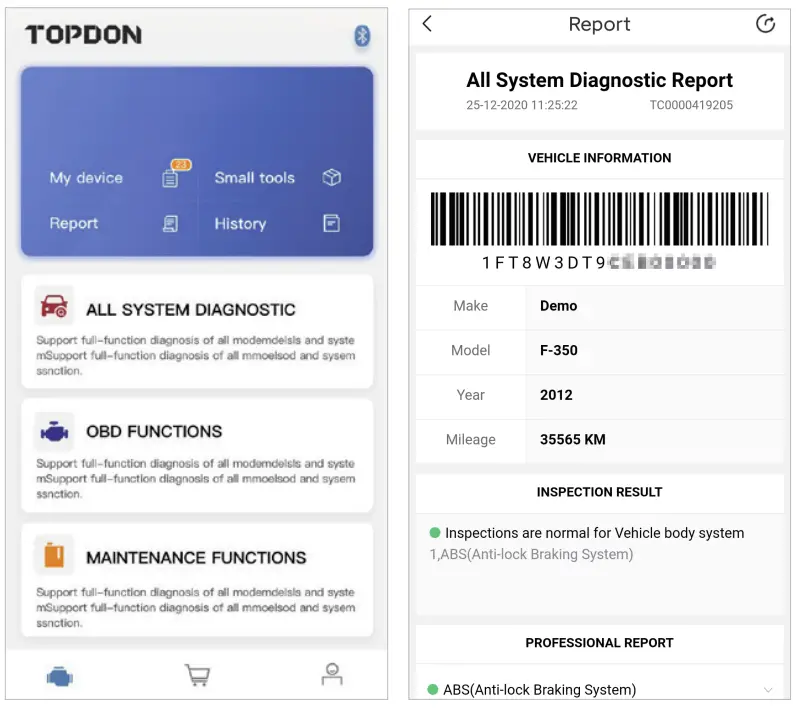Select VIN text 1FT8W3DT9
Viewport: 797px width, 708px height.
[543, 263]
